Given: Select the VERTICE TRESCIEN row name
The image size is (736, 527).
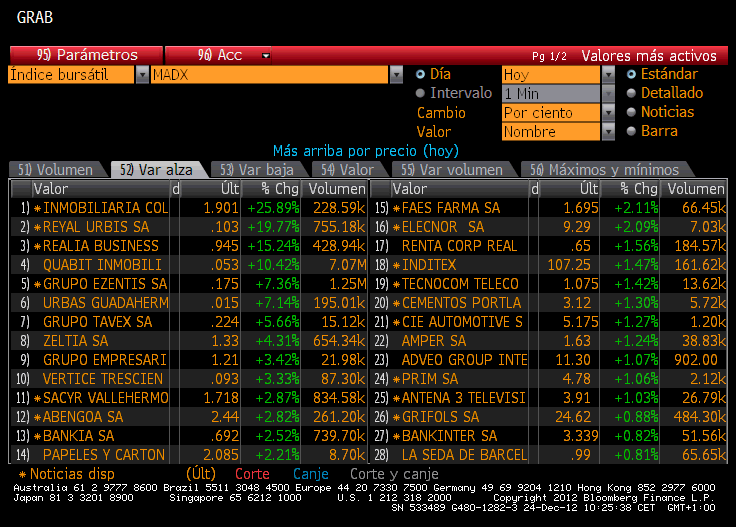Looking at the screenshot, I should tap(103, 379).
